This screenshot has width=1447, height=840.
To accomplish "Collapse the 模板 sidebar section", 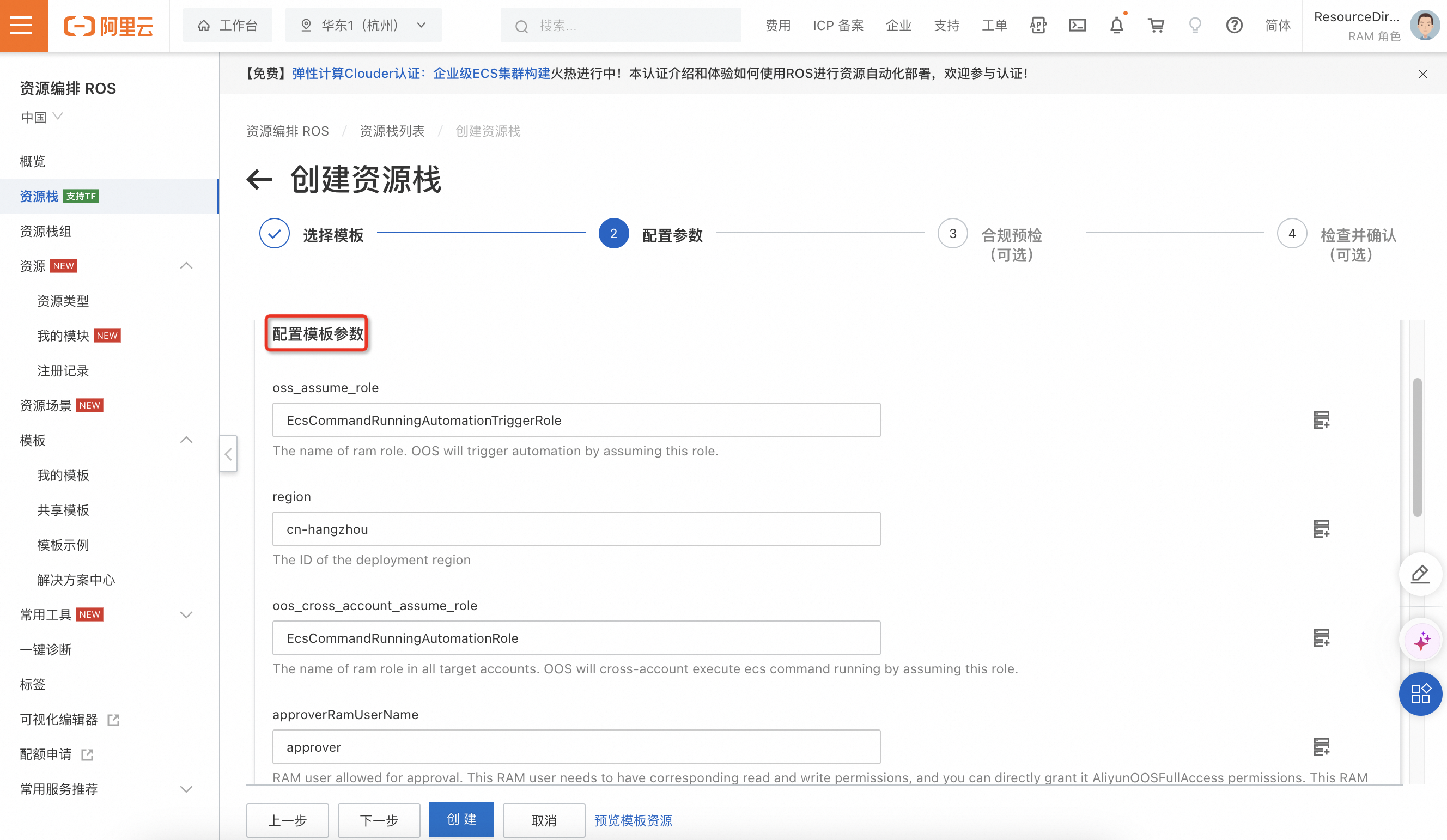I will click(186, 440).
